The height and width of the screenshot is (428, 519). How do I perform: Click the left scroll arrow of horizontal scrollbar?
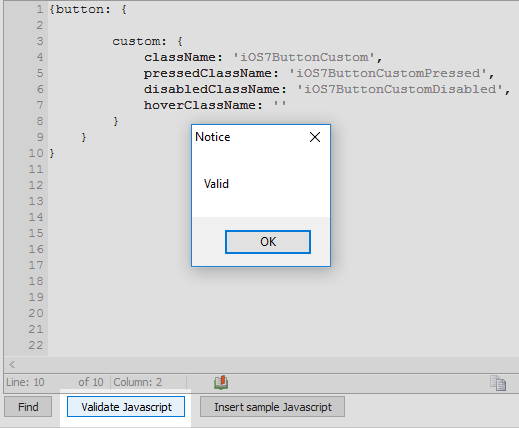[12, 364]
